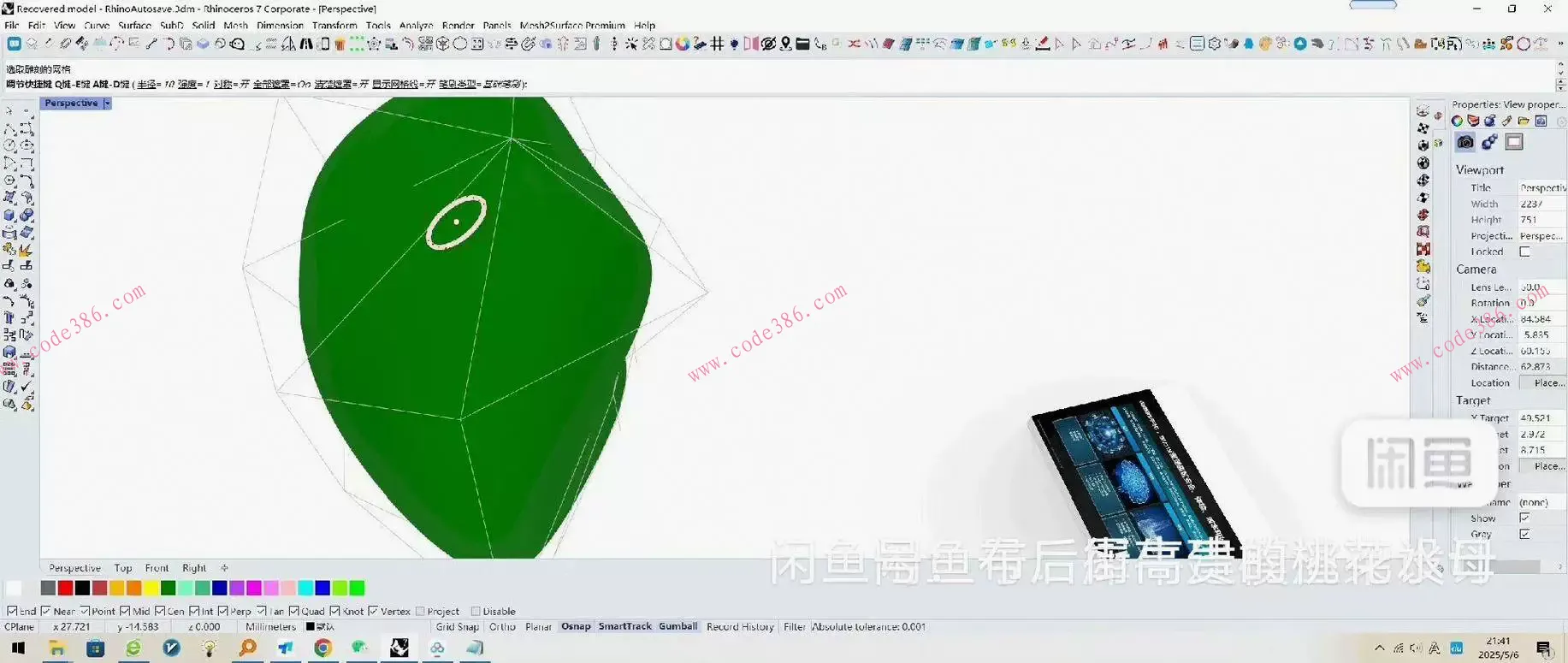Click Record History in the status bar

tap(740, 627)
